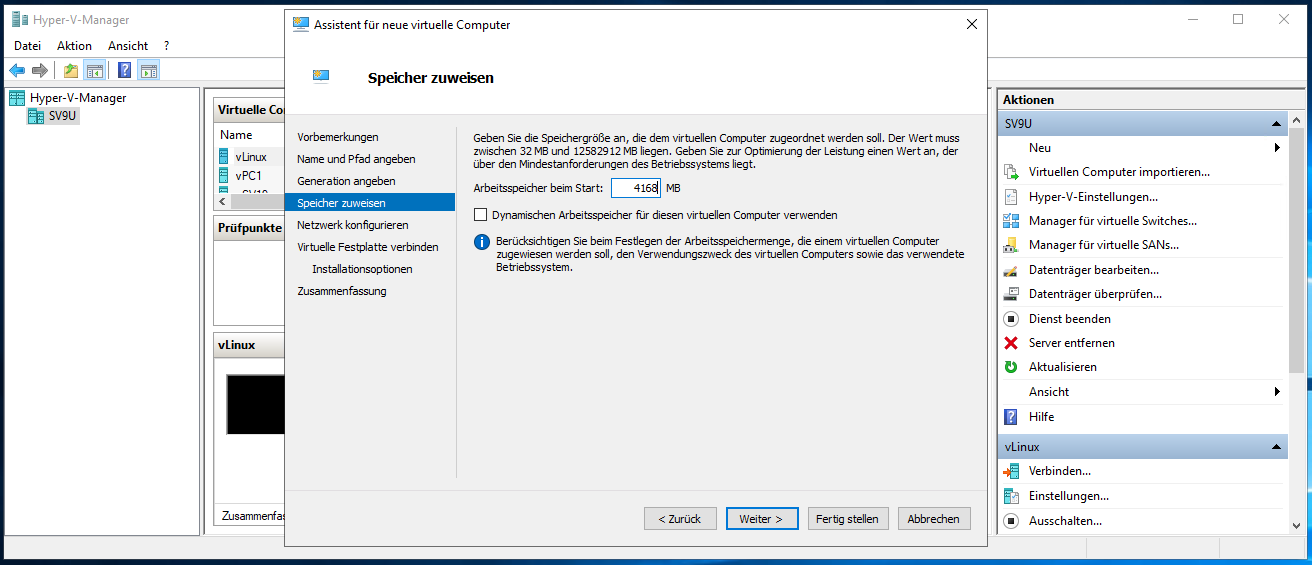The width and height of the screenshot is (1312, 565).
Task: Click the Weiter > button
Action: click(x=762, y=519)
